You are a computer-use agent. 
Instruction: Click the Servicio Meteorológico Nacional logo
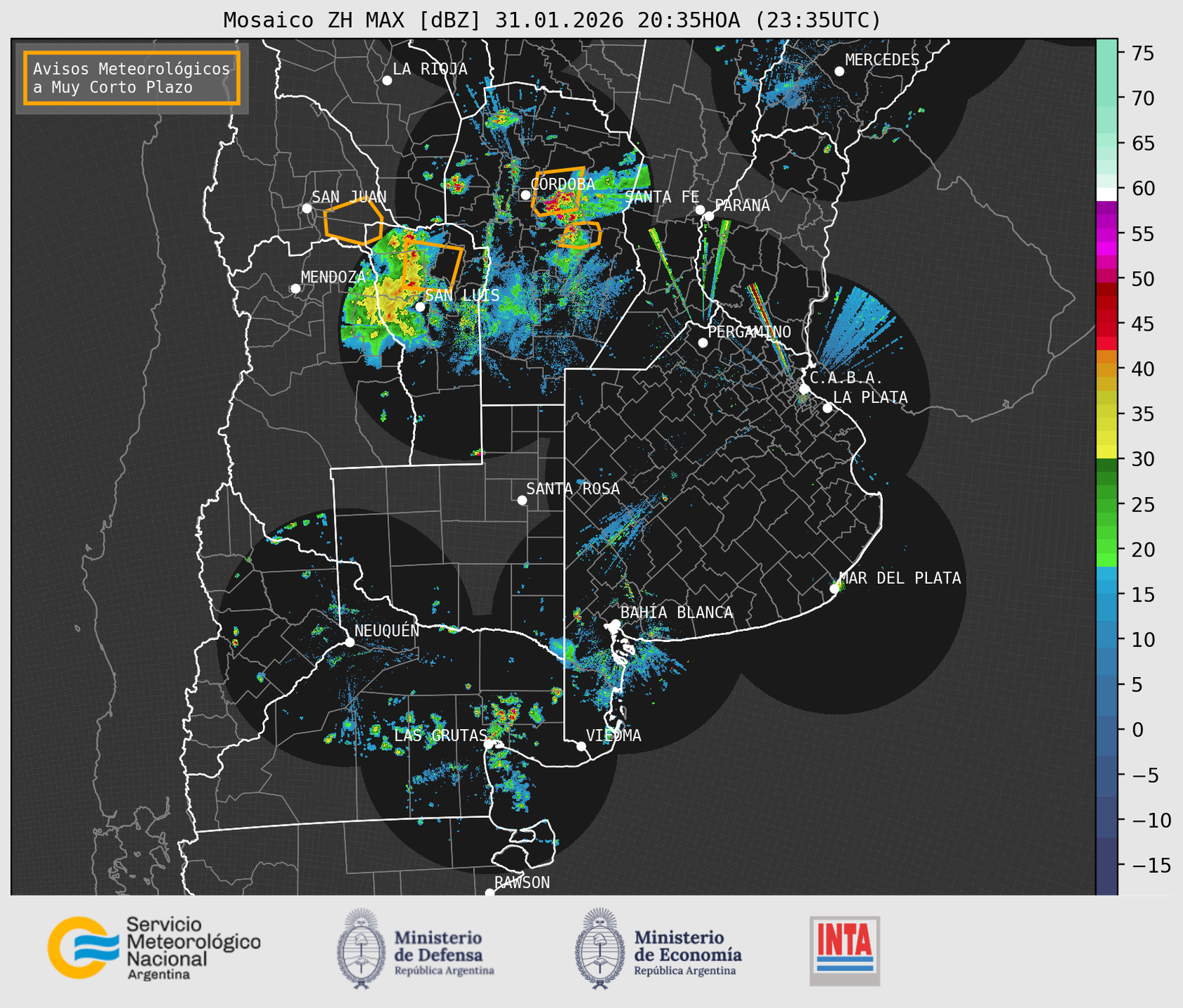[154, 948]
